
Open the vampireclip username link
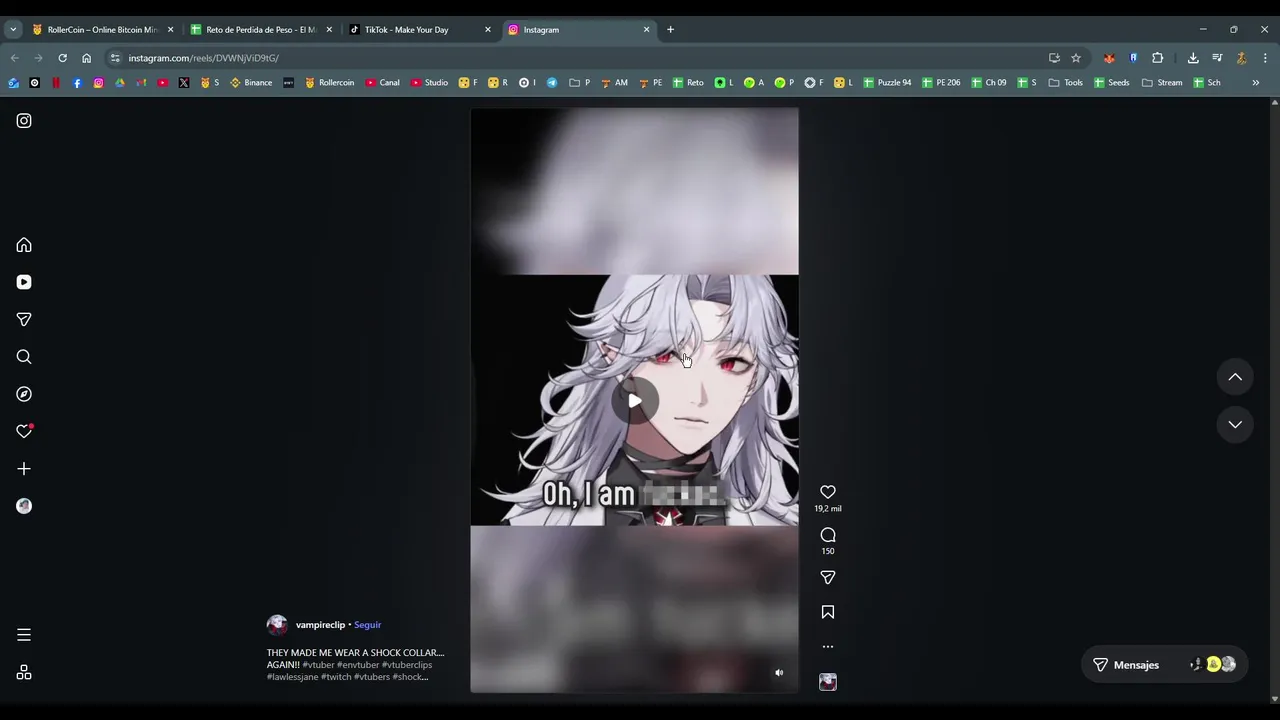320,625
